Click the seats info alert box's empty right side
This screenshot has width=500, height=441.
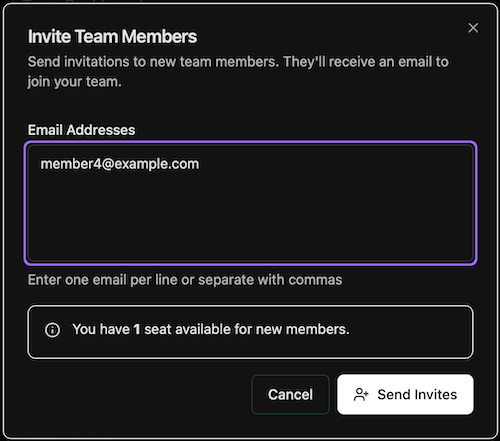click(x=410, y=332)
